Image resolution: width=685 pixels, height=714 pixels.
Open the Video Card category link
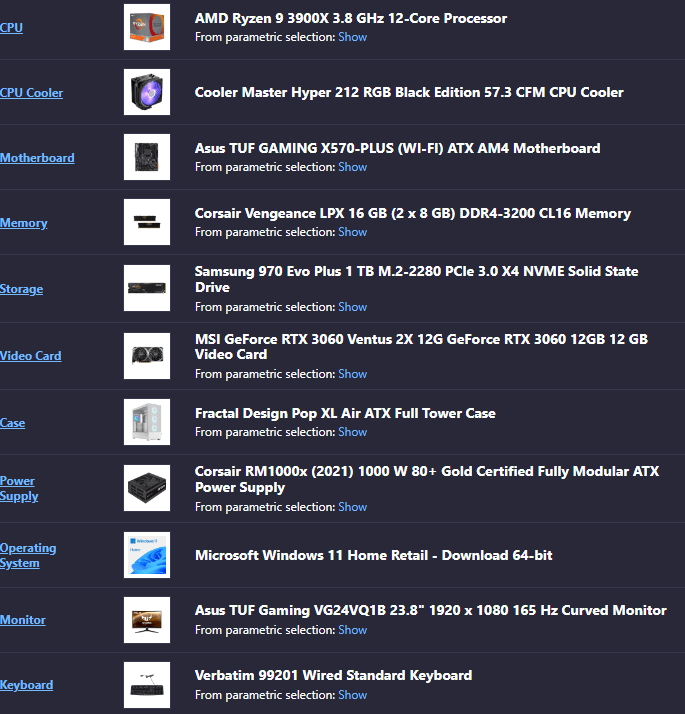[x=31, y=356]
